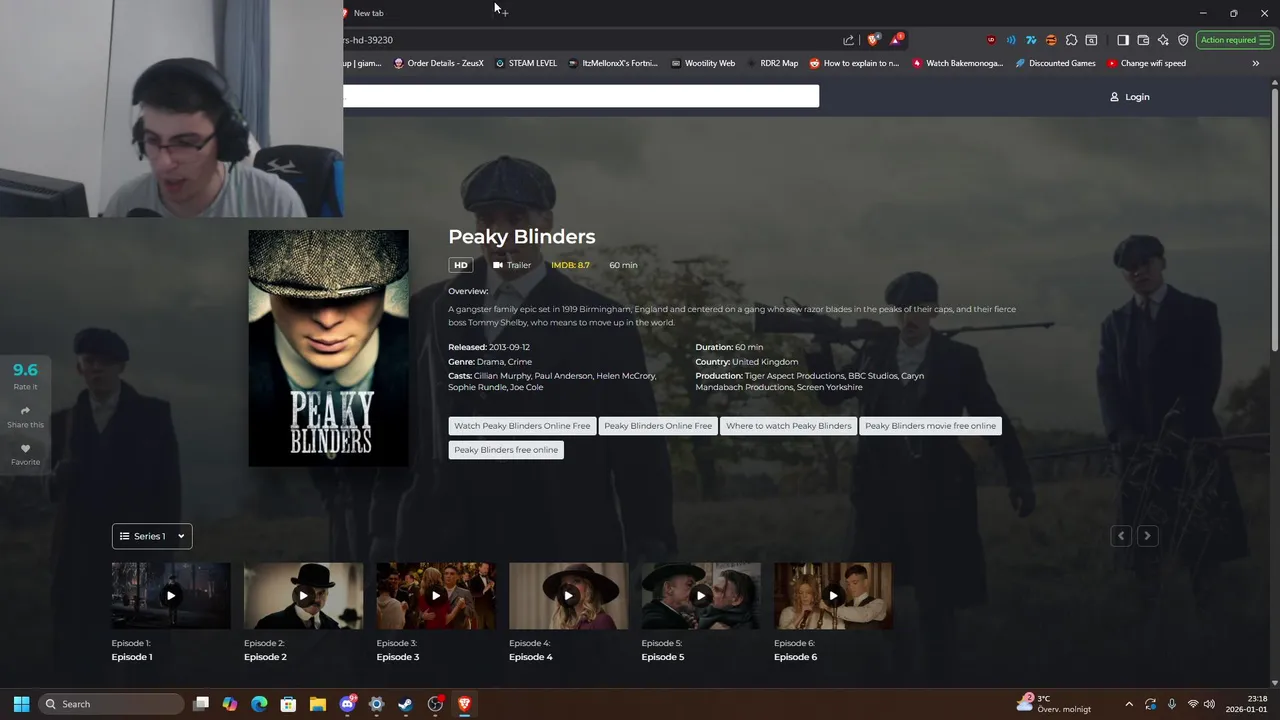Open the 7TV extension icon
This screenshot has height=720, width=1280.
point(1031,40)
